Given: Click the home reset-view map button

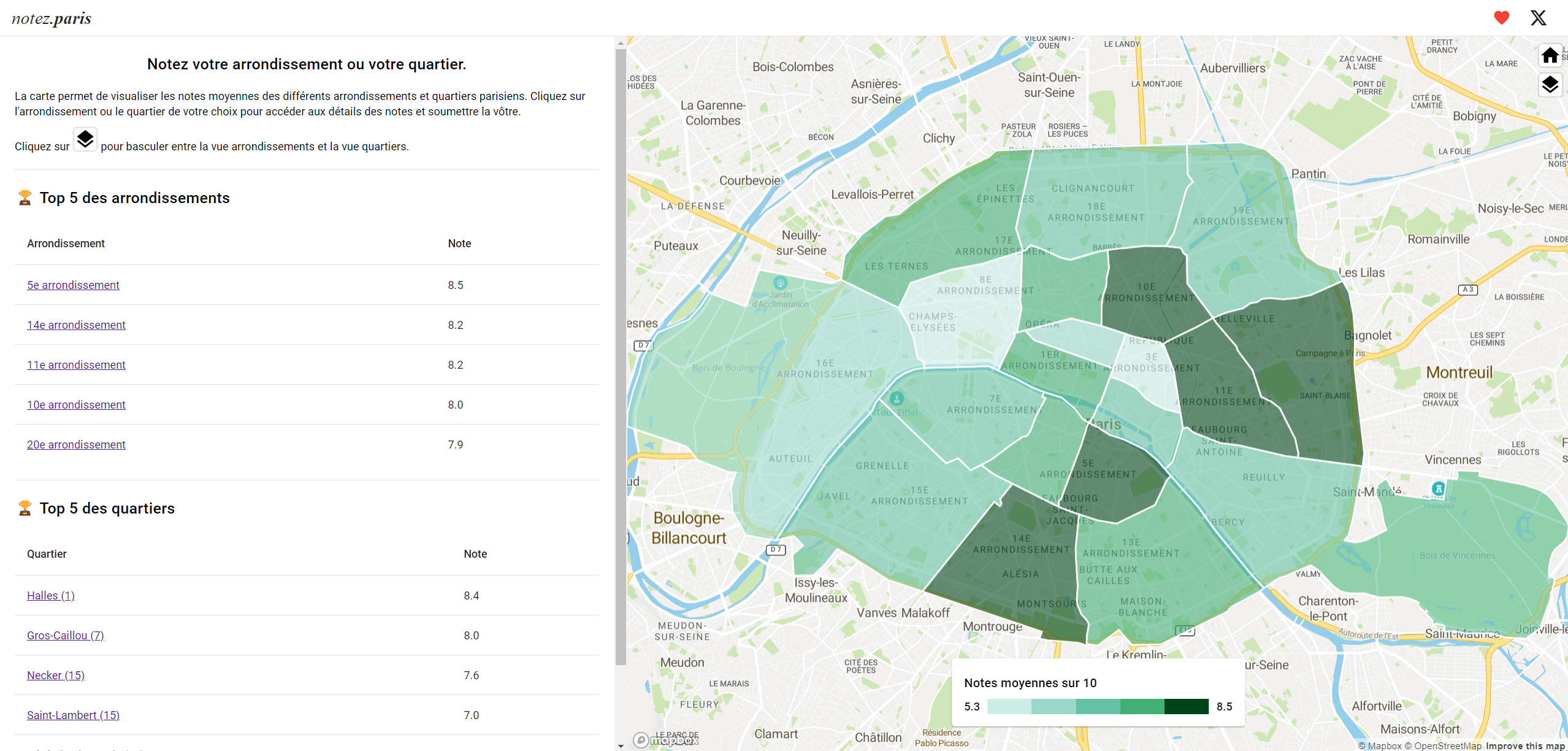Looking at the screenshot, I should point(1550,56).
